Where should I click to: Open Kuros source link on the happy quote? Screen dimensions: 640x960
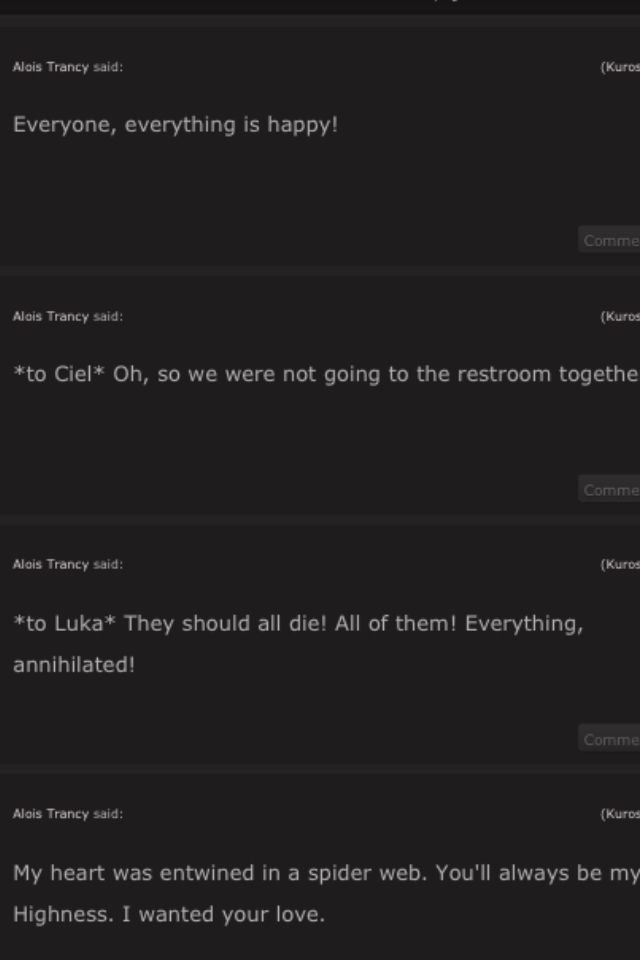(621, 67)
